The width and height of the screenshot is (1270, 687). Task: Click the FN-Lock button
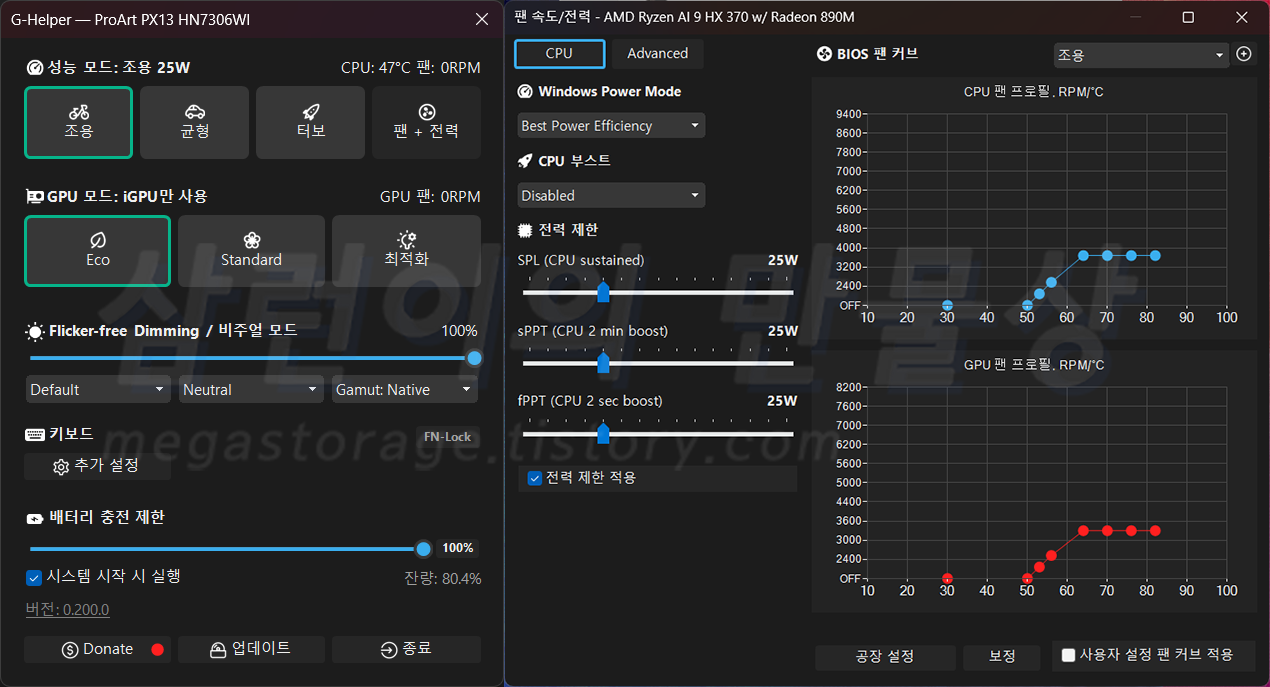(x=447, y=437)
